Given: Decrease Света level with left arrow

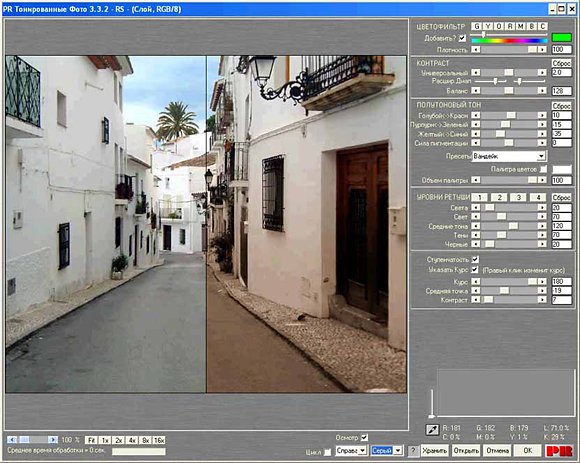Looking at the screenshot, I should pos(476,207).
